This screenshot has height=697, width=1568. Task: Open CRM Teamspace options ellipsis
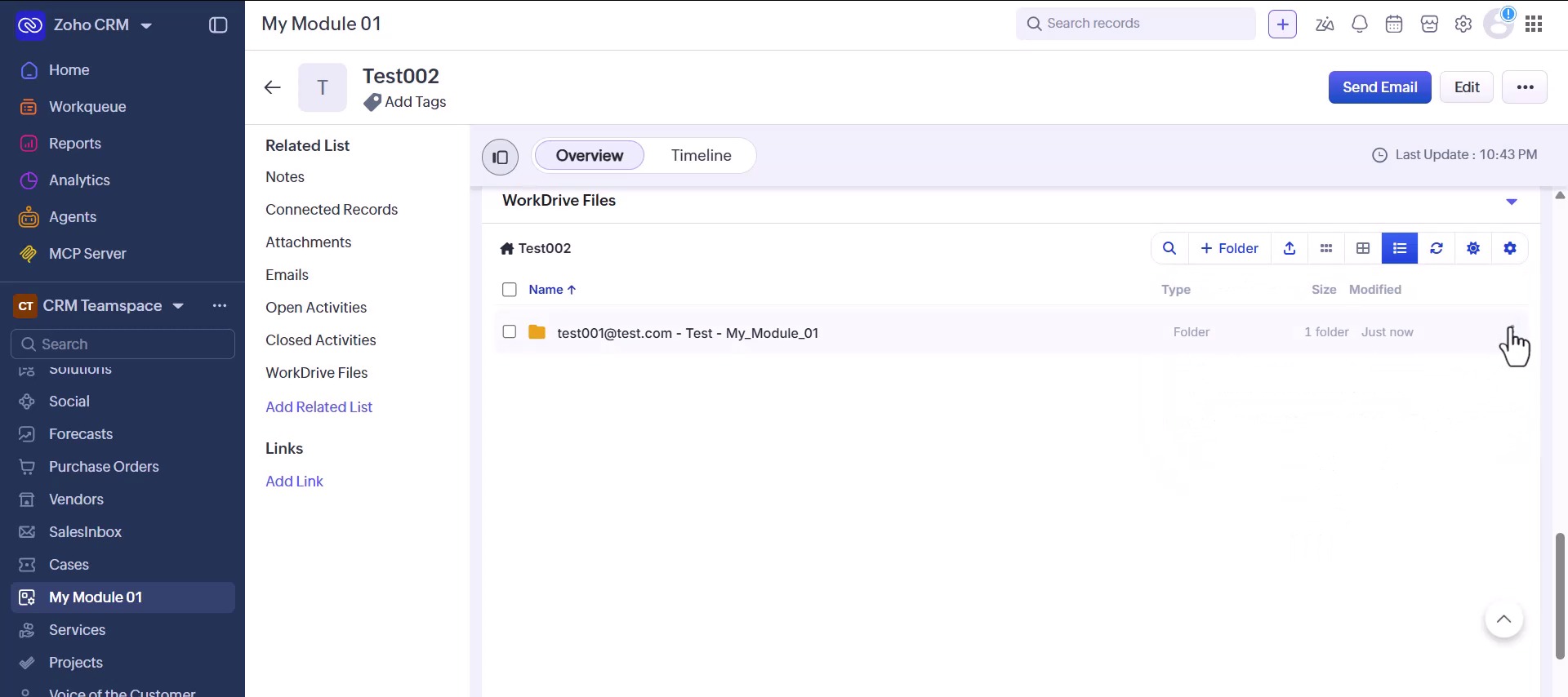pyautogui.click(x=220, y=306)
